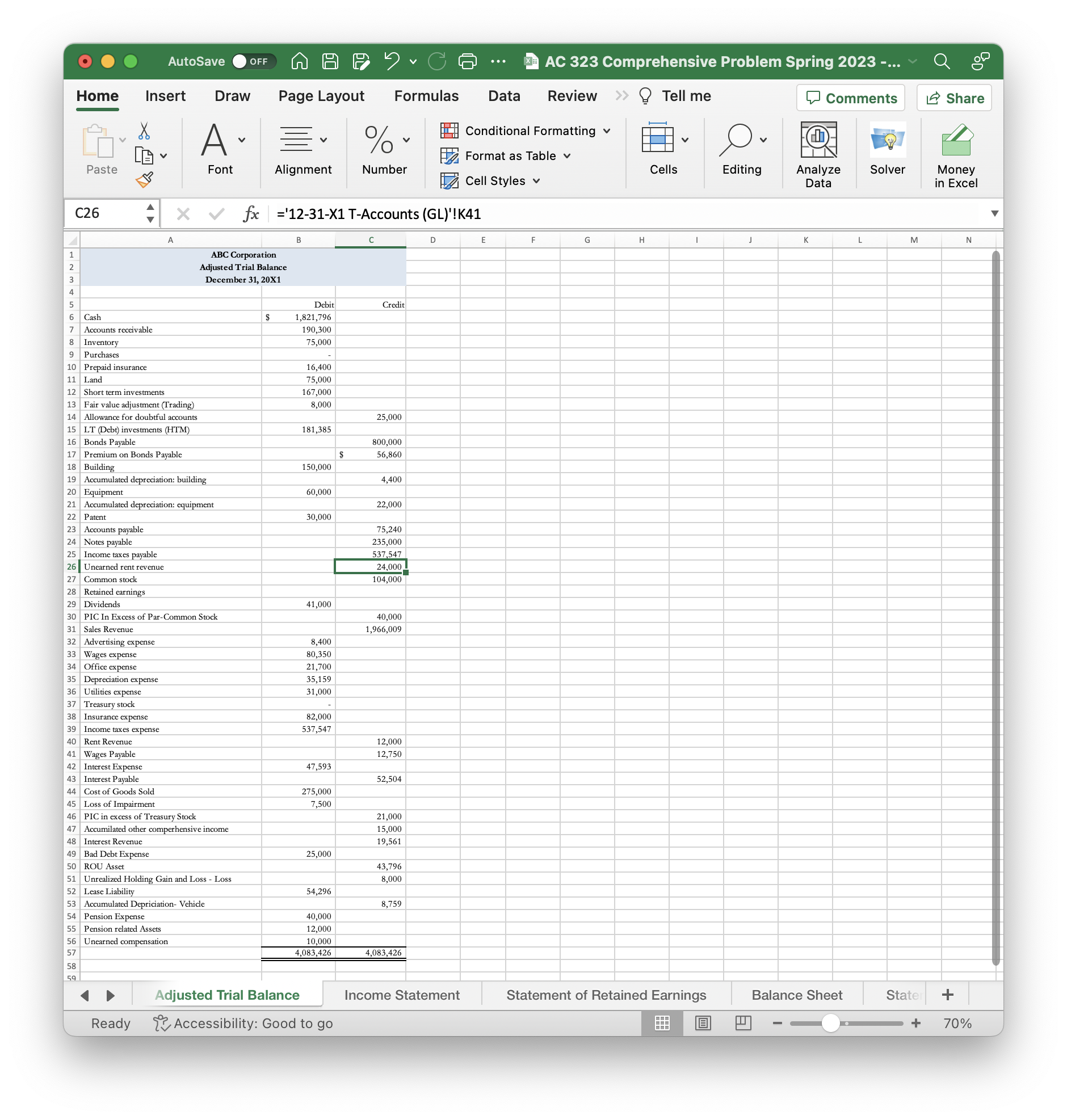The width and height of the screenshot is (1067, 1120).
Task: Open the Paste options dropdown arrow
Action: tap(122, 140)
